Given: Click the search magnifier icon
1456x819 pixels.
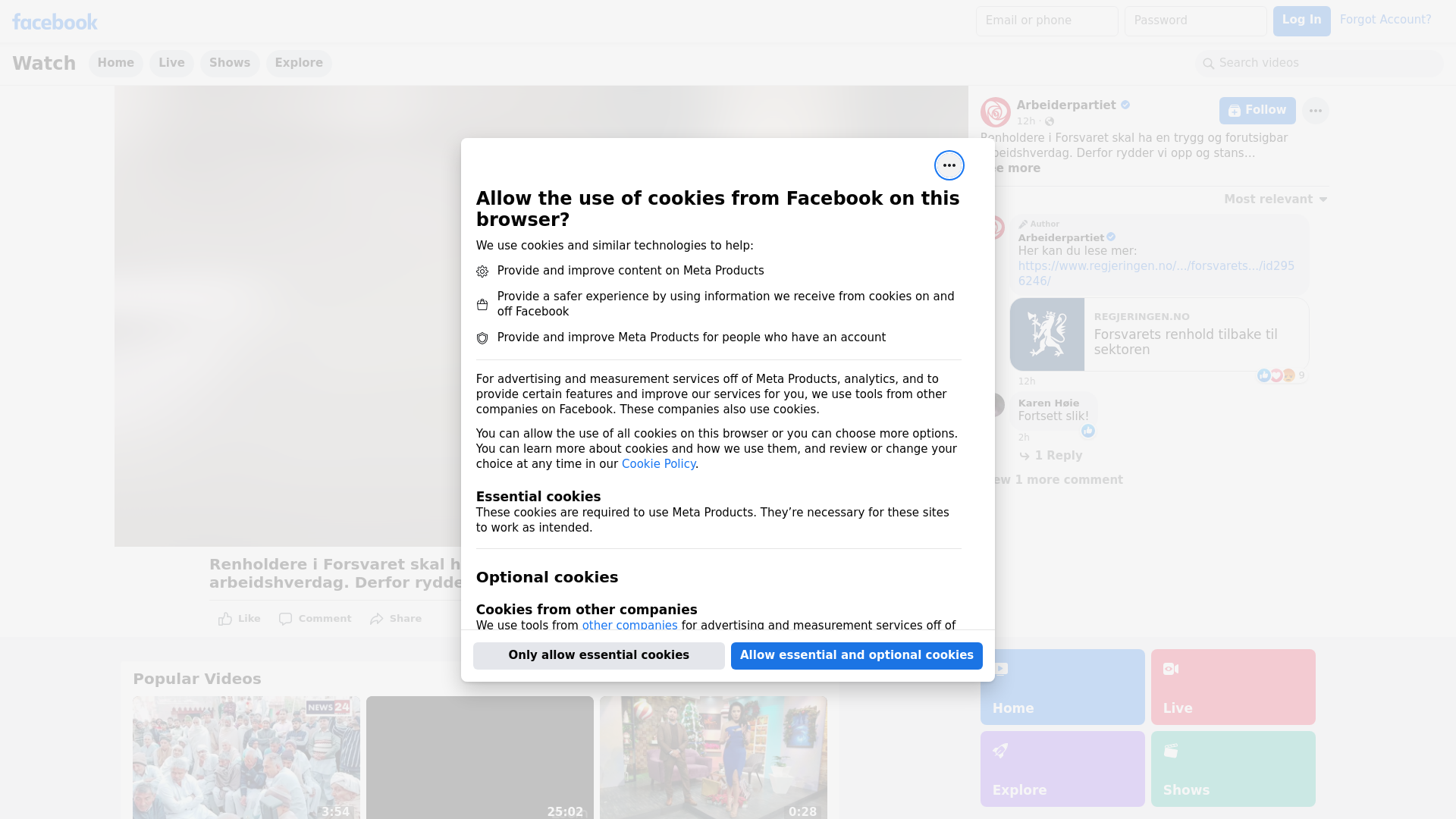Looking at the screenshot, I should pos(1208,64).
